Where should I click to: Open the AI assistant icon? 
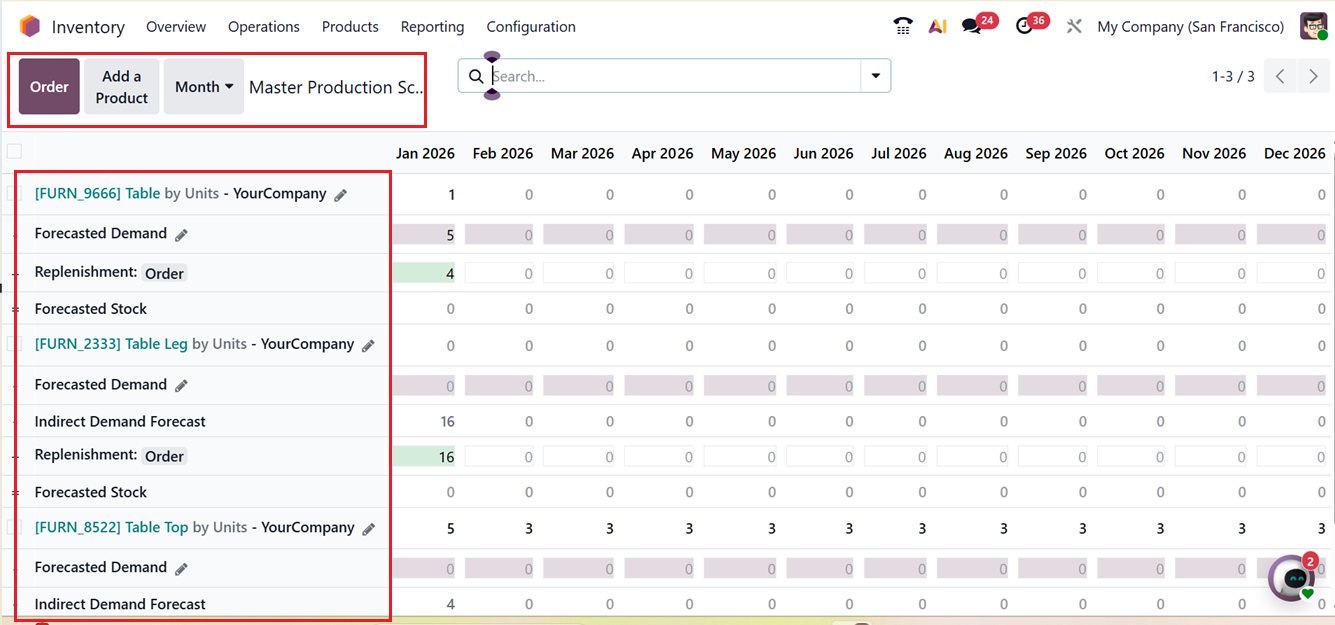937,26
